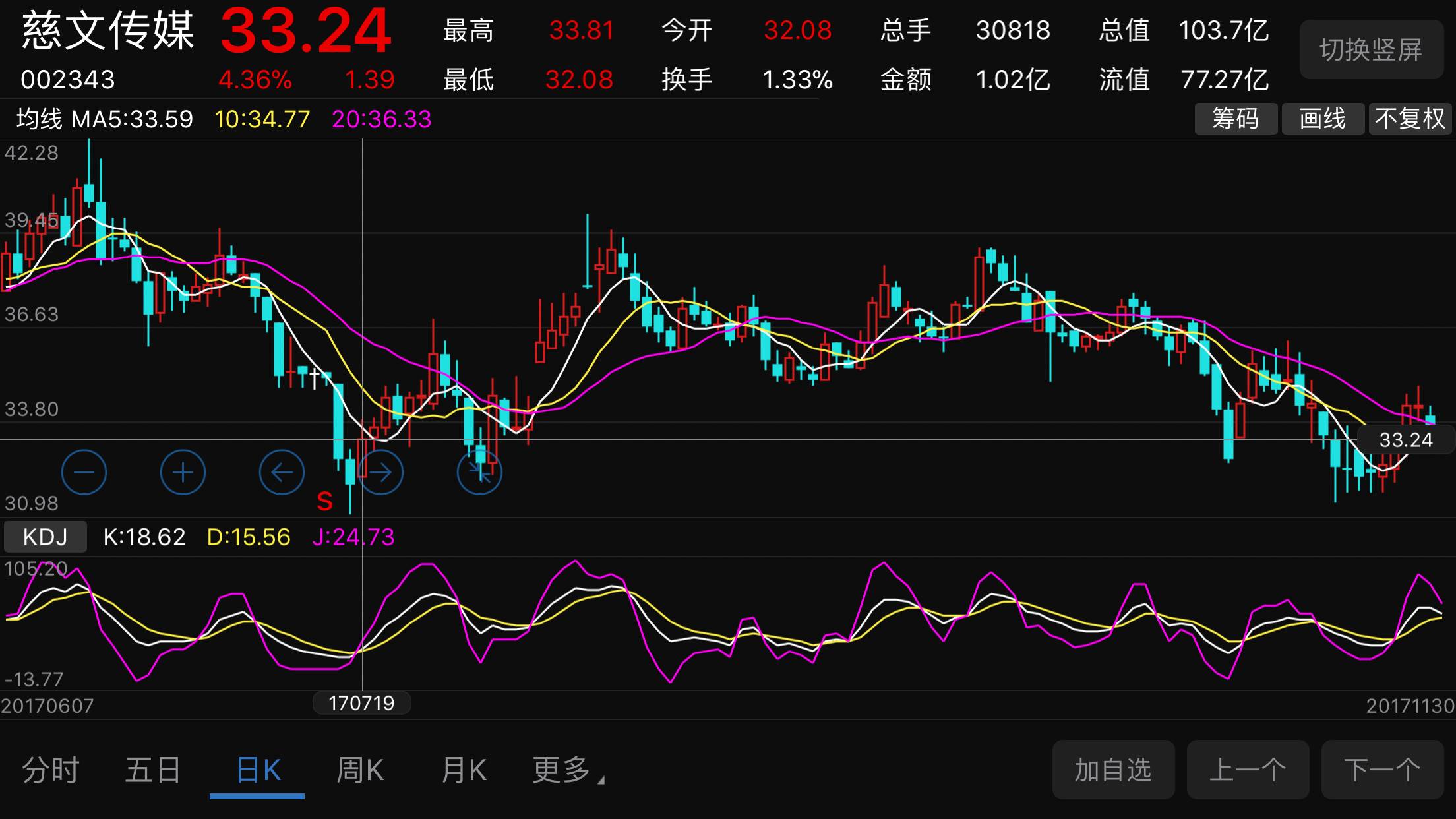The height and width of the screenshot is (819, 1456).
Task: Click the zoom in plus icon on chart
Action: pyautogui.click(x=183, y=472)
